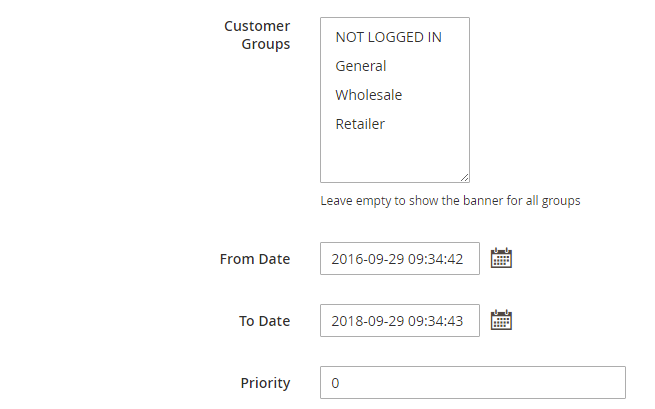Click the 0 value in Priority field

click(x=336, y=383)
